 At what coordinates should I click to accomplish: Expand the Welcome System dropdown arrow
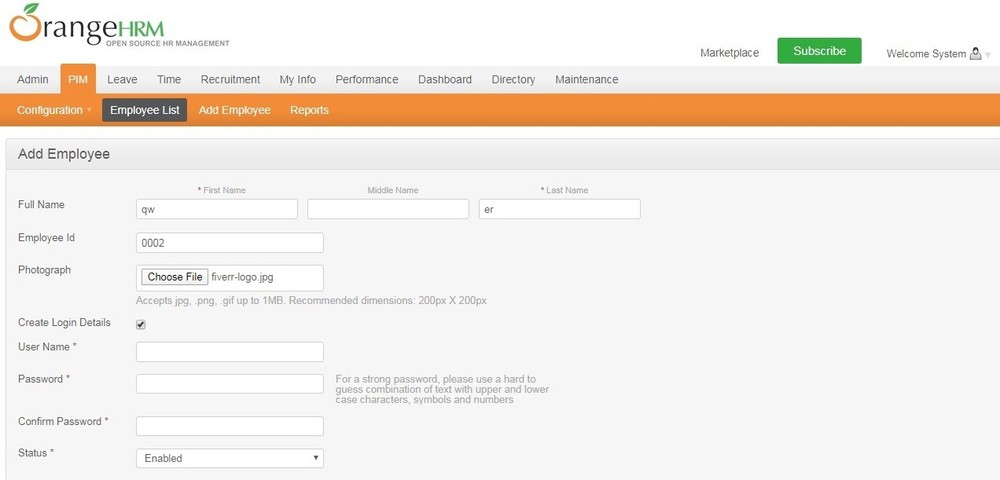[x=988, y=55]
